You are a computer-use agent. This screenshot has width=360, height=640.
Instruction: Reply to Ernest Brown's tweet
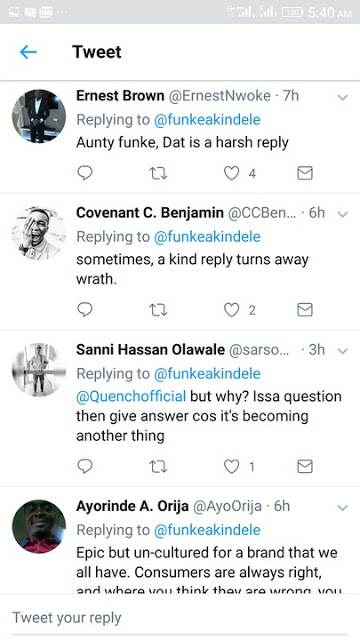click(x=85, y=173)
